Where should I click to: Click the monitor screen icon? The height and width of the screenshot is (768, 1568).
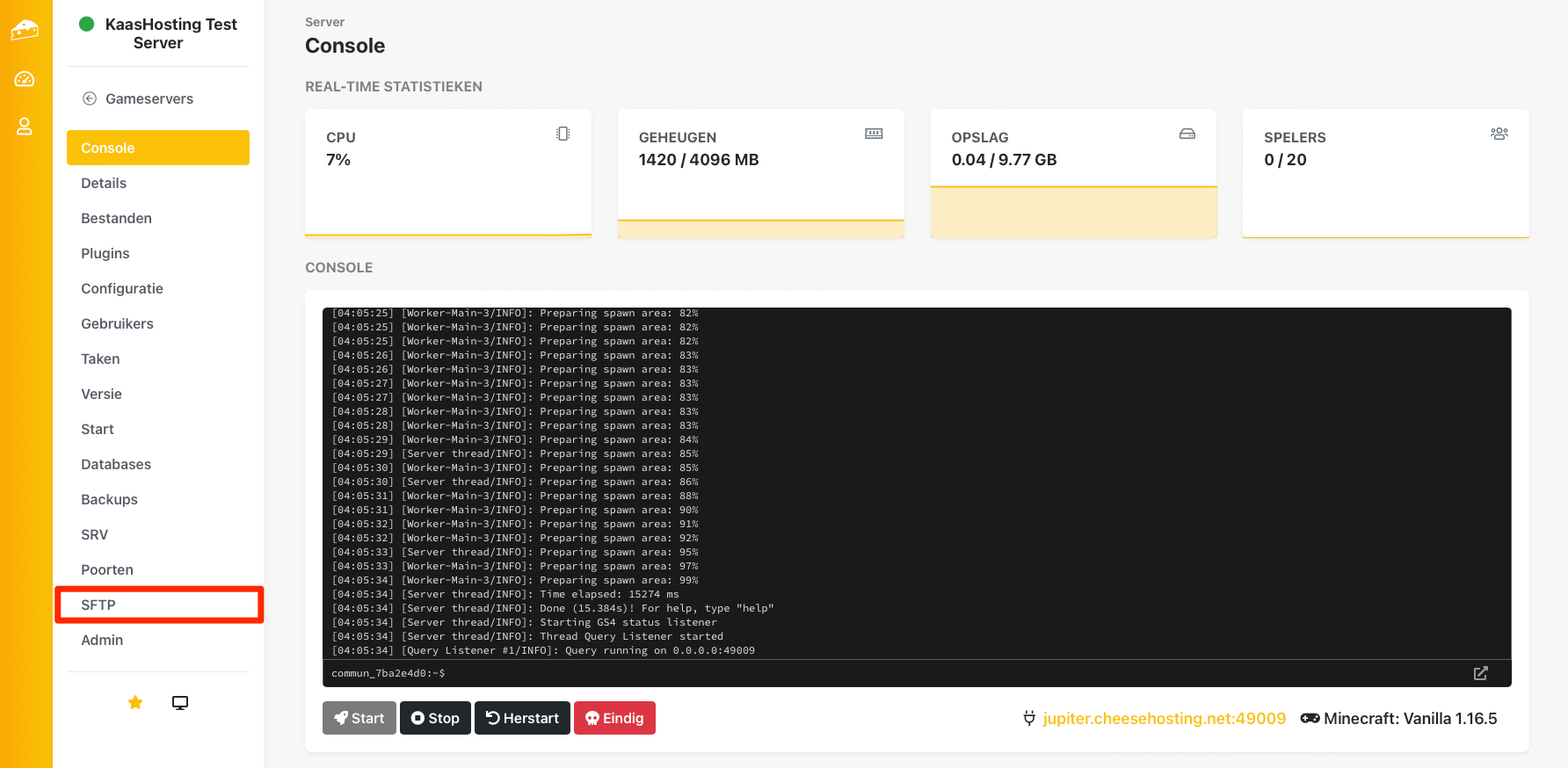point(180,702)
